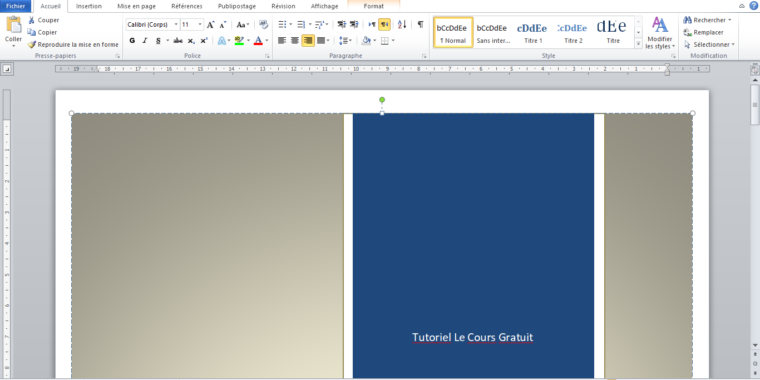760x380 pixels.
Task: Minimize the ribbon with the caret icon
Action: point(742,6)
